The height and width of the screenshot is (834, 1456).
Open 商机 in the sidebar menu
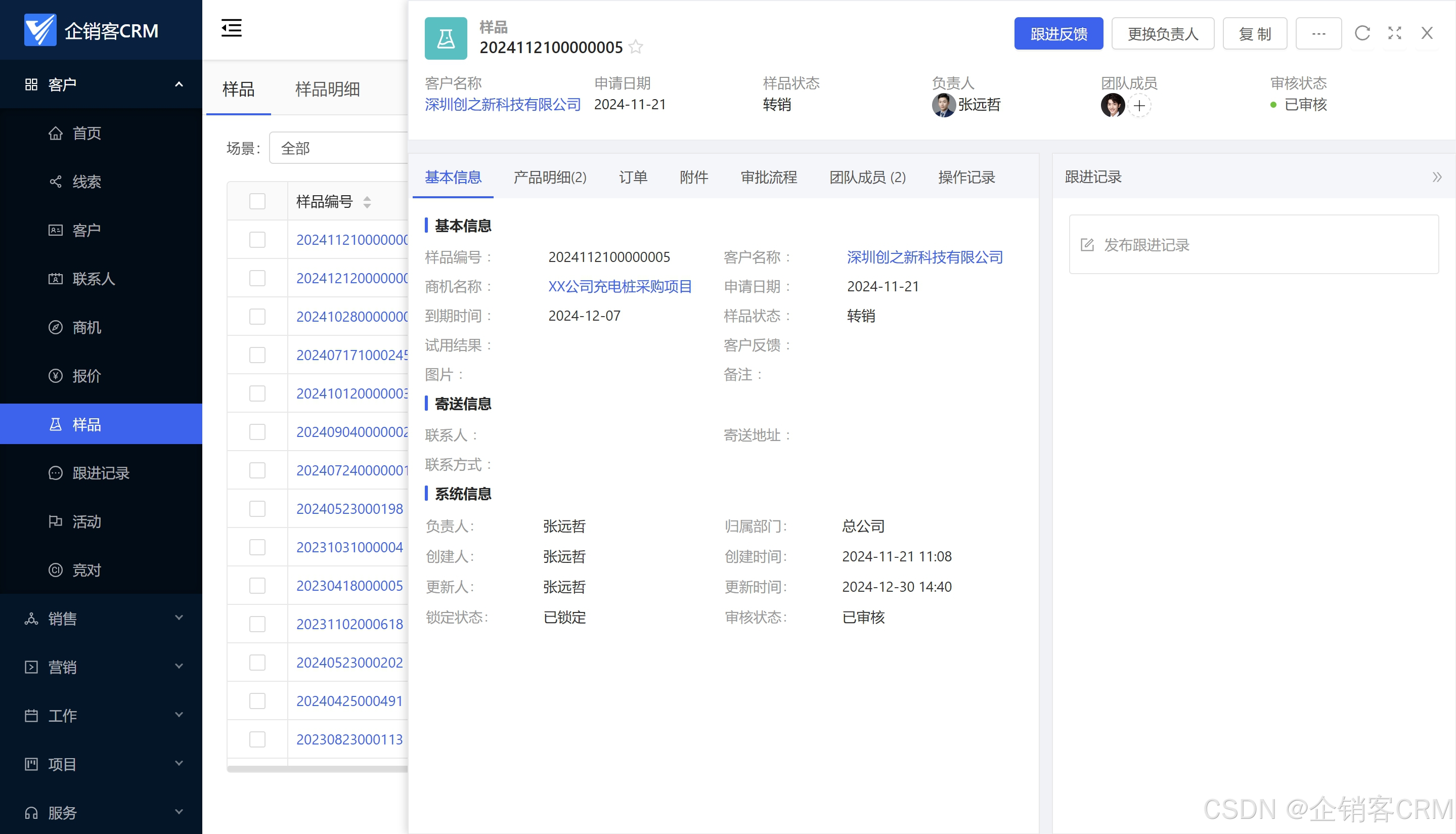86,327
